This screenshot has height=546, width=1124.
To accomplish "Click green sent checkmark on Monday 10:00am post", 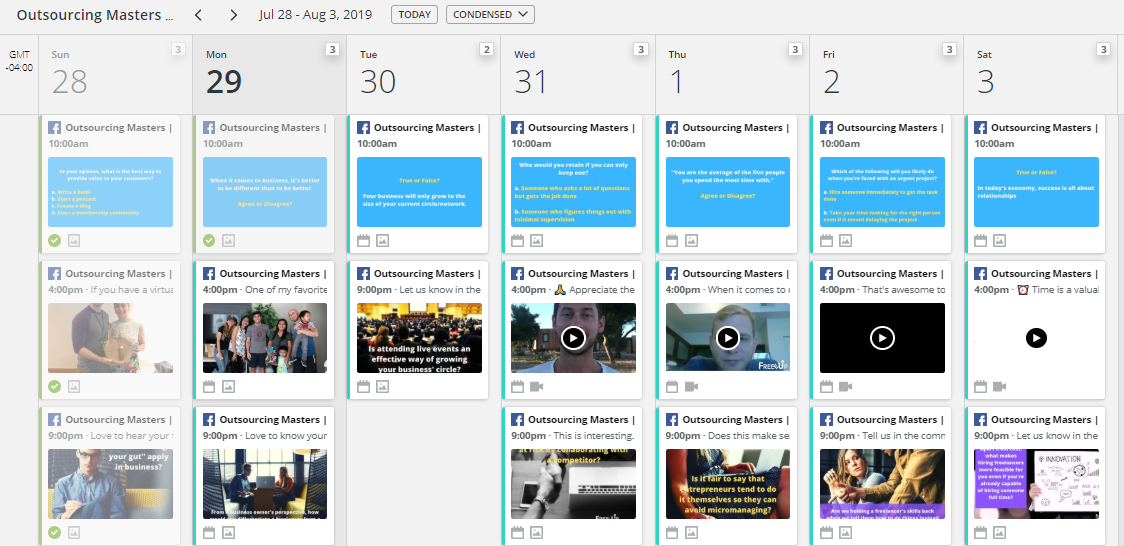I will tap(209, 241).
